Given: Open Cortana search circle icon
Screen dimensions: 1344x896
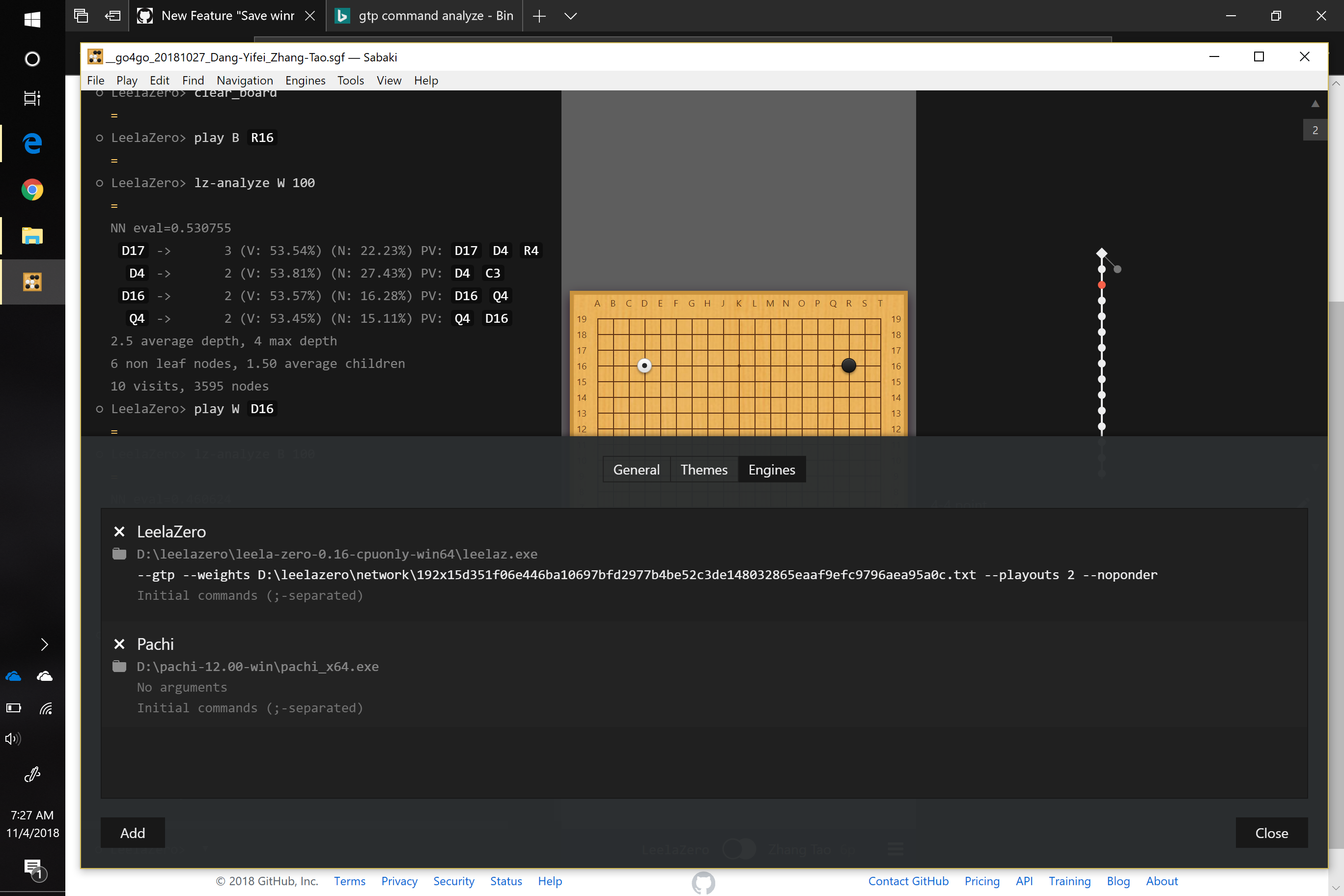Looking at the screenshot, I should point(32,59).
